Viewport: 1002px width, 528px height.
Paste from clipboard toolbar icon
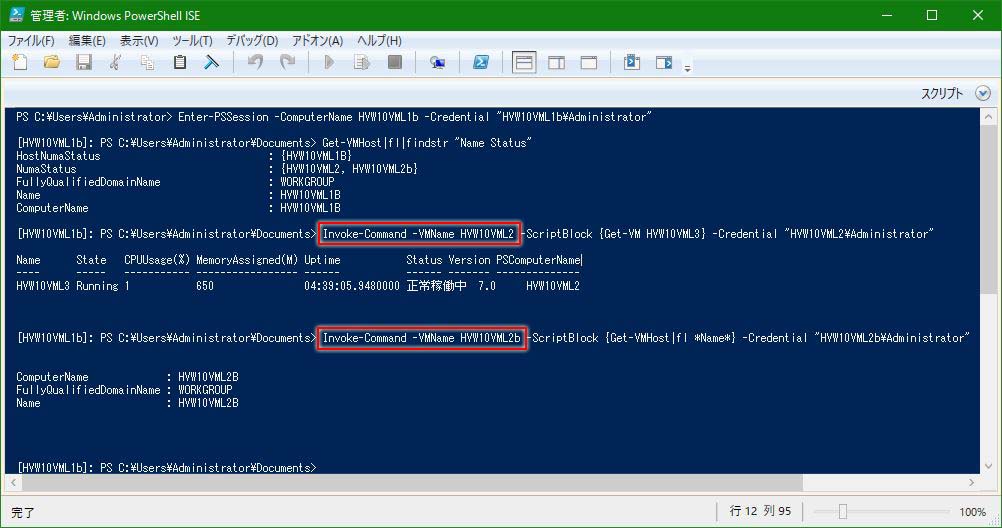(180, 63)
